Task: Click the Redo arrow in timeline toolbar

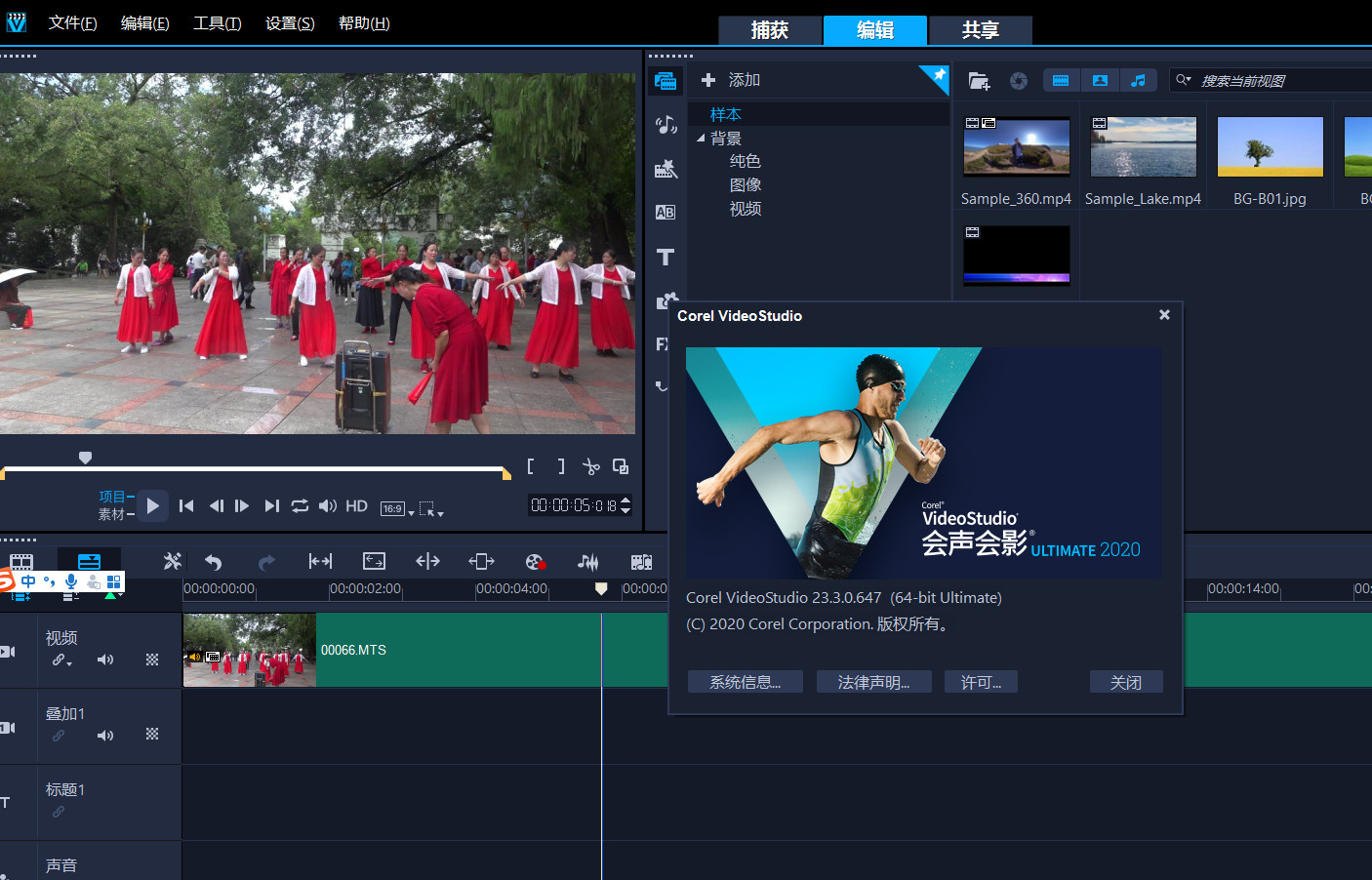Action: point(266,562)
